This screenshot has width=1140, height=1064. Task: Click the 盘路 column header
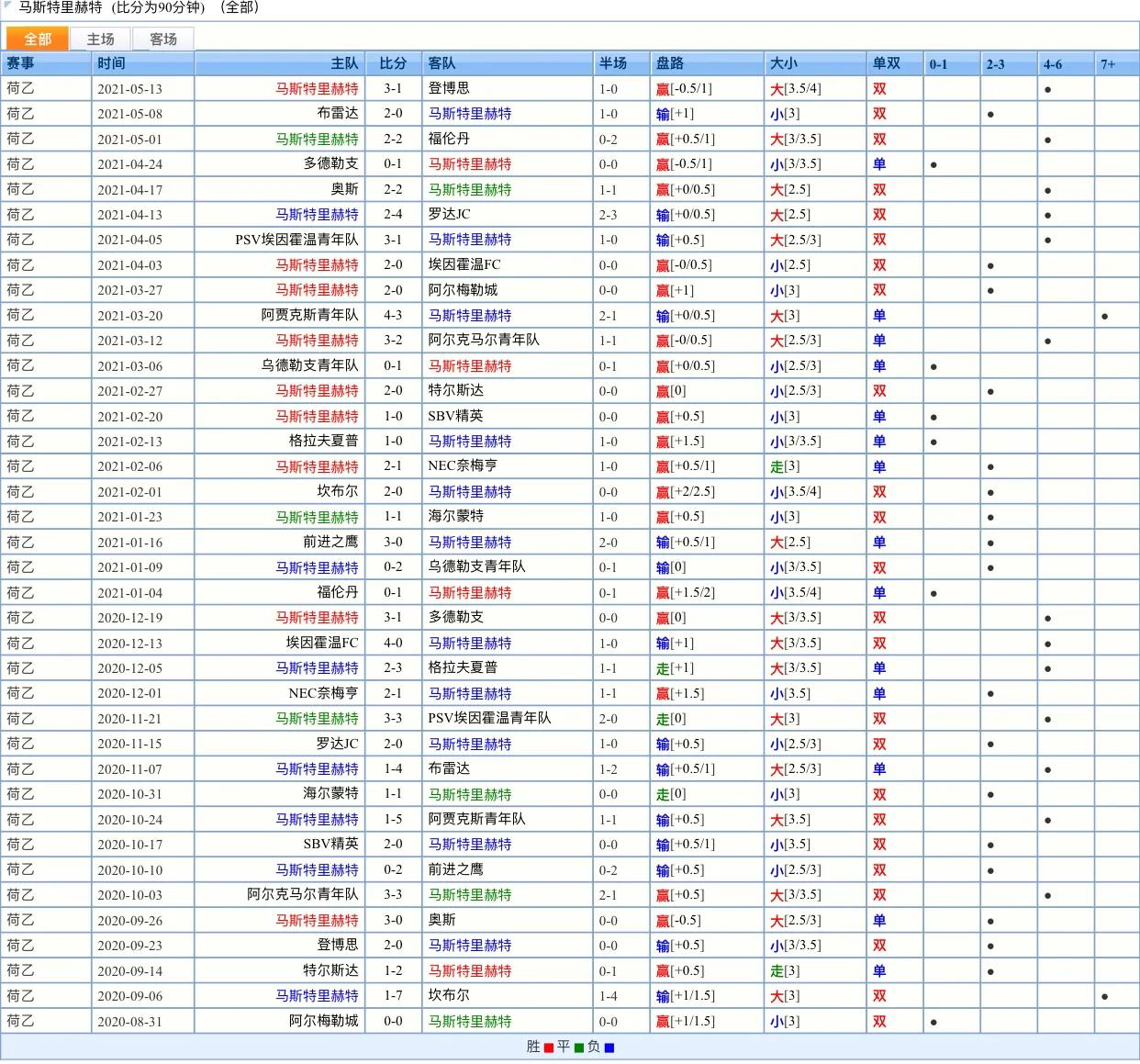(x=670, y=63)
